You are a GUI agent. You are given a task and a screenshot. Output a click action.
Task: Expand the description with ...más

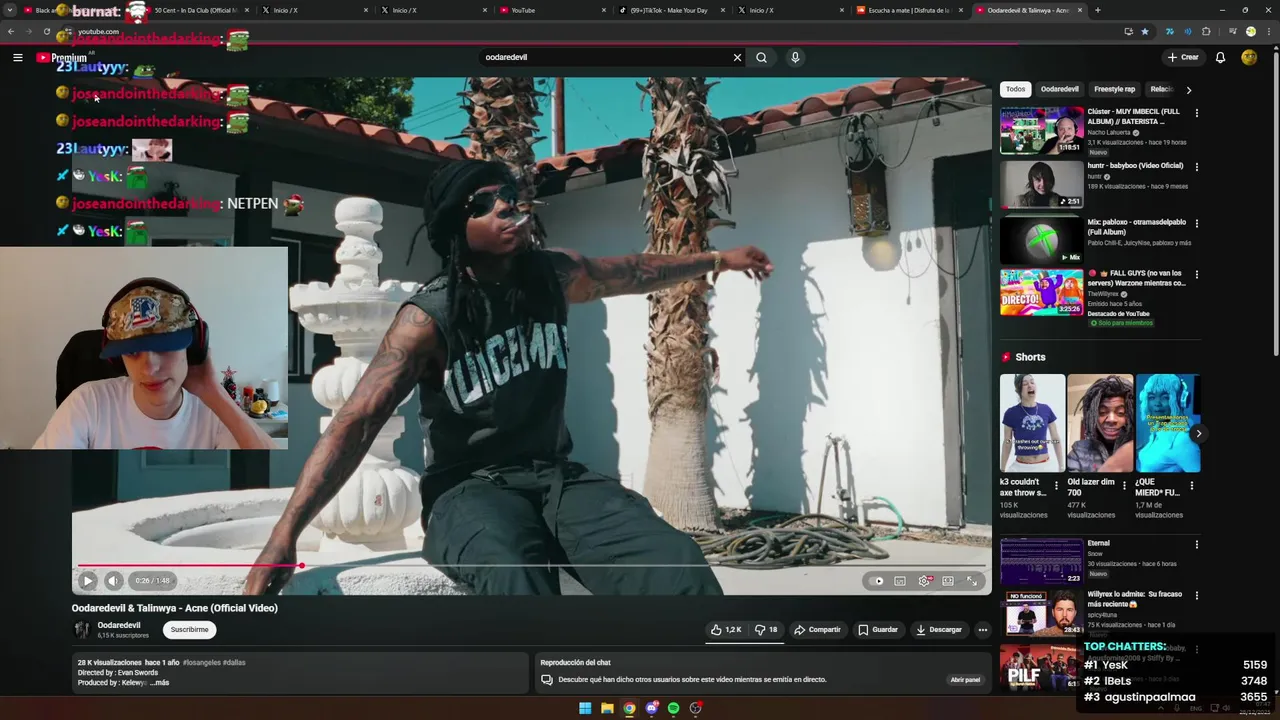click(x=159, y=683)
